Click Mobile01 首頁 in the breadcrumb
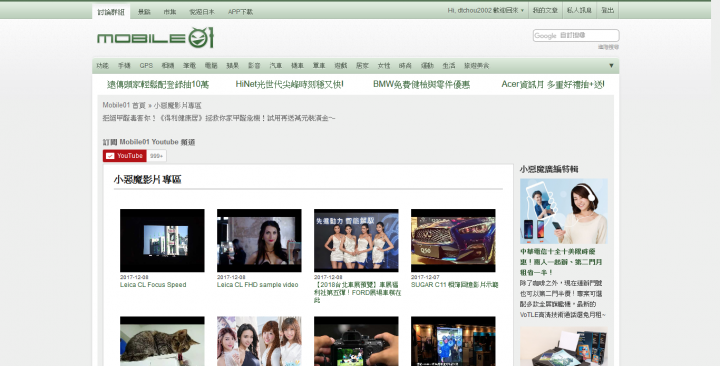This screenshot has height=366, width=720. pyautogui.click(x=124, y=106)
